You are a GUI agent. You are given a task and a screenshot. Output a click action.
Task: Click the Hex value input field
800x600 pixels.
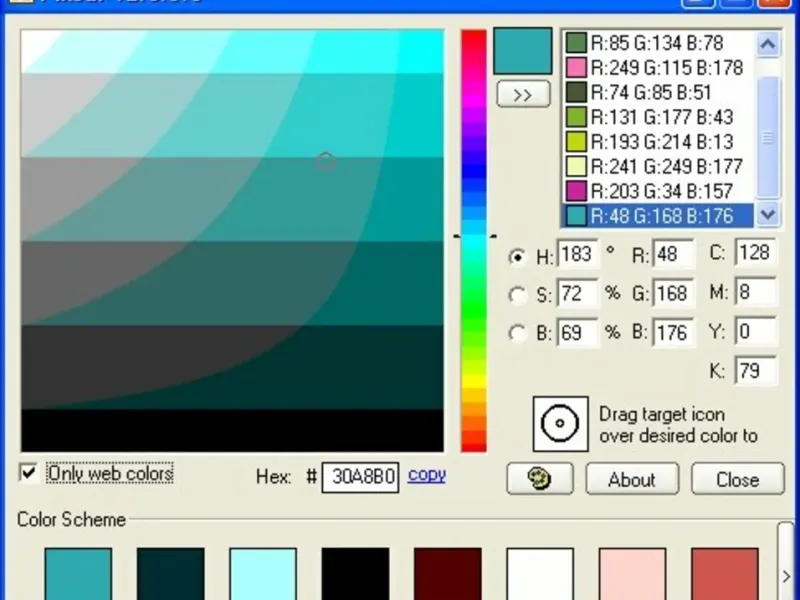[x=360, y=478]
